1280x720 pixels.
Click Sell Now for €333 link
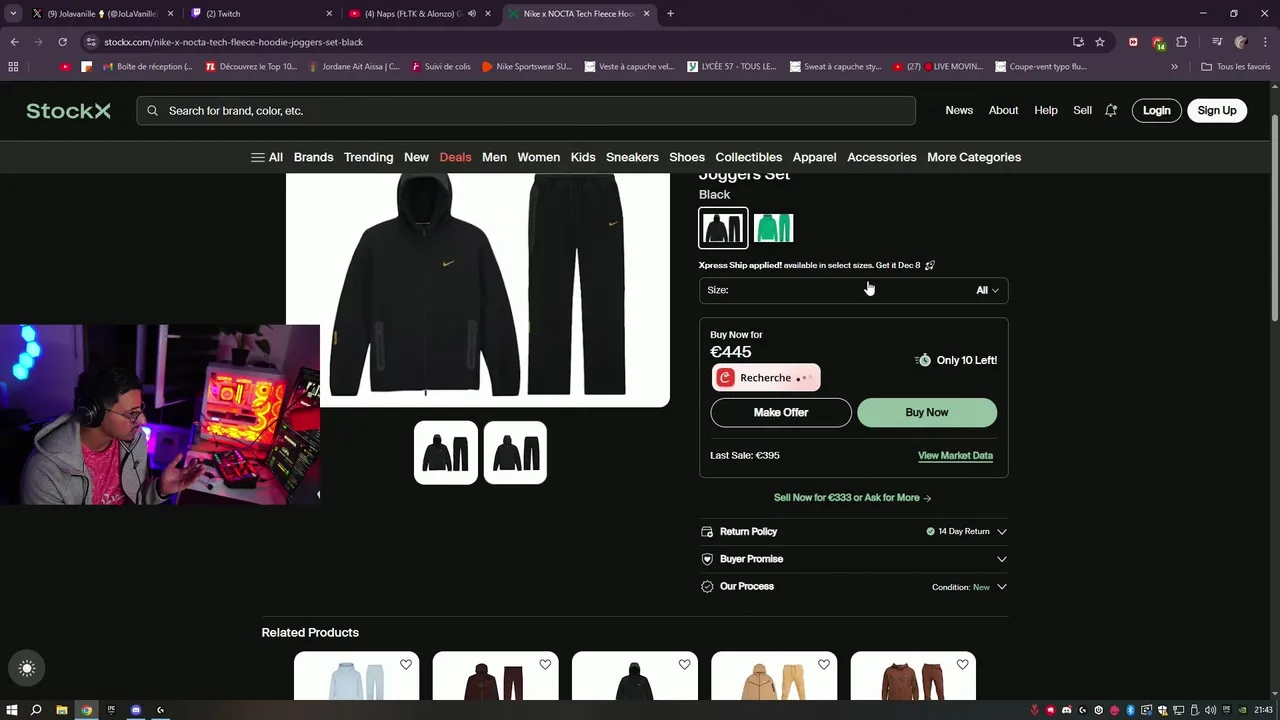853,498
